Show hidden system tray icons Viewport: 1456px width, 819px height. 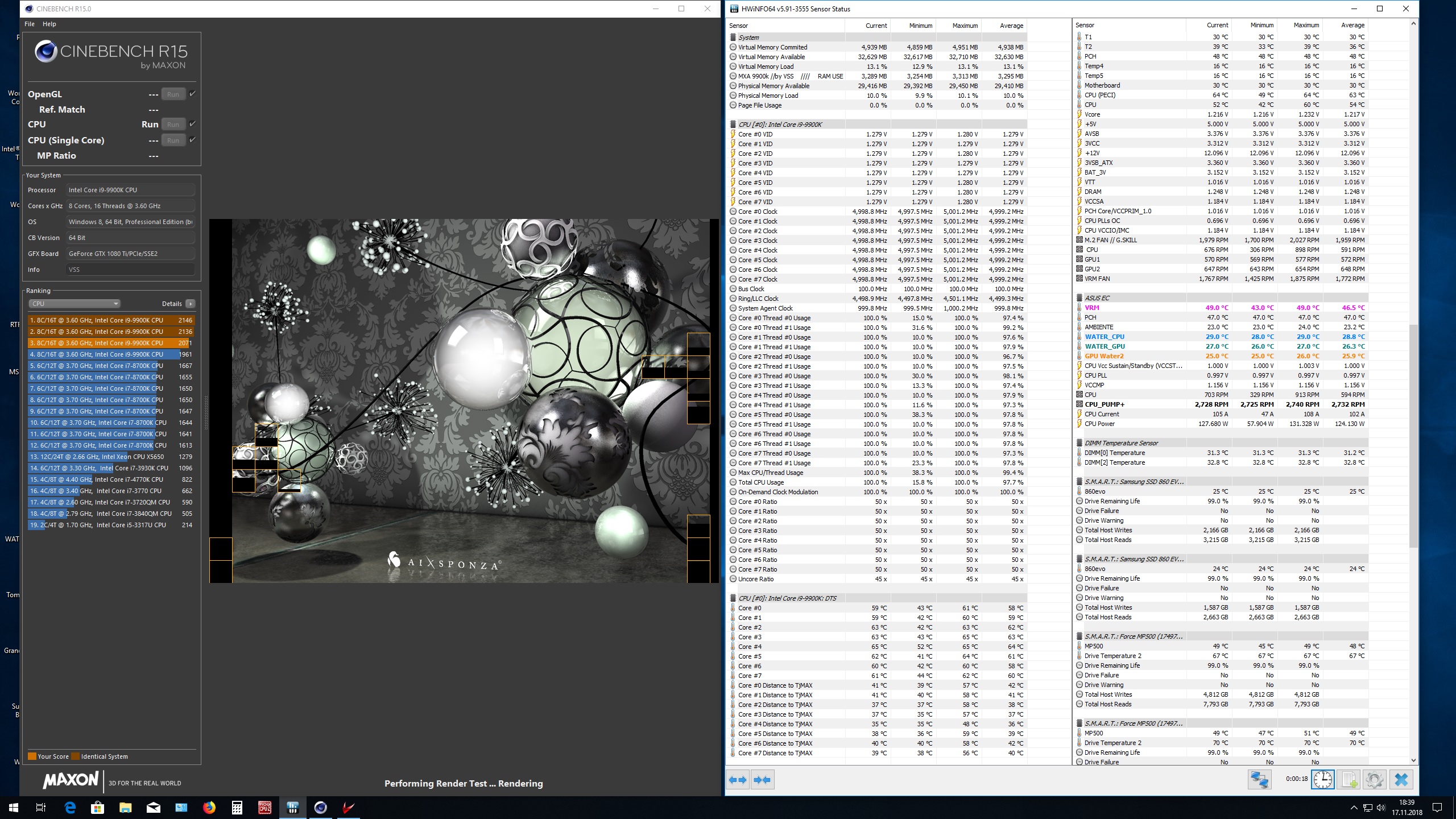(x=1354, y=808)
